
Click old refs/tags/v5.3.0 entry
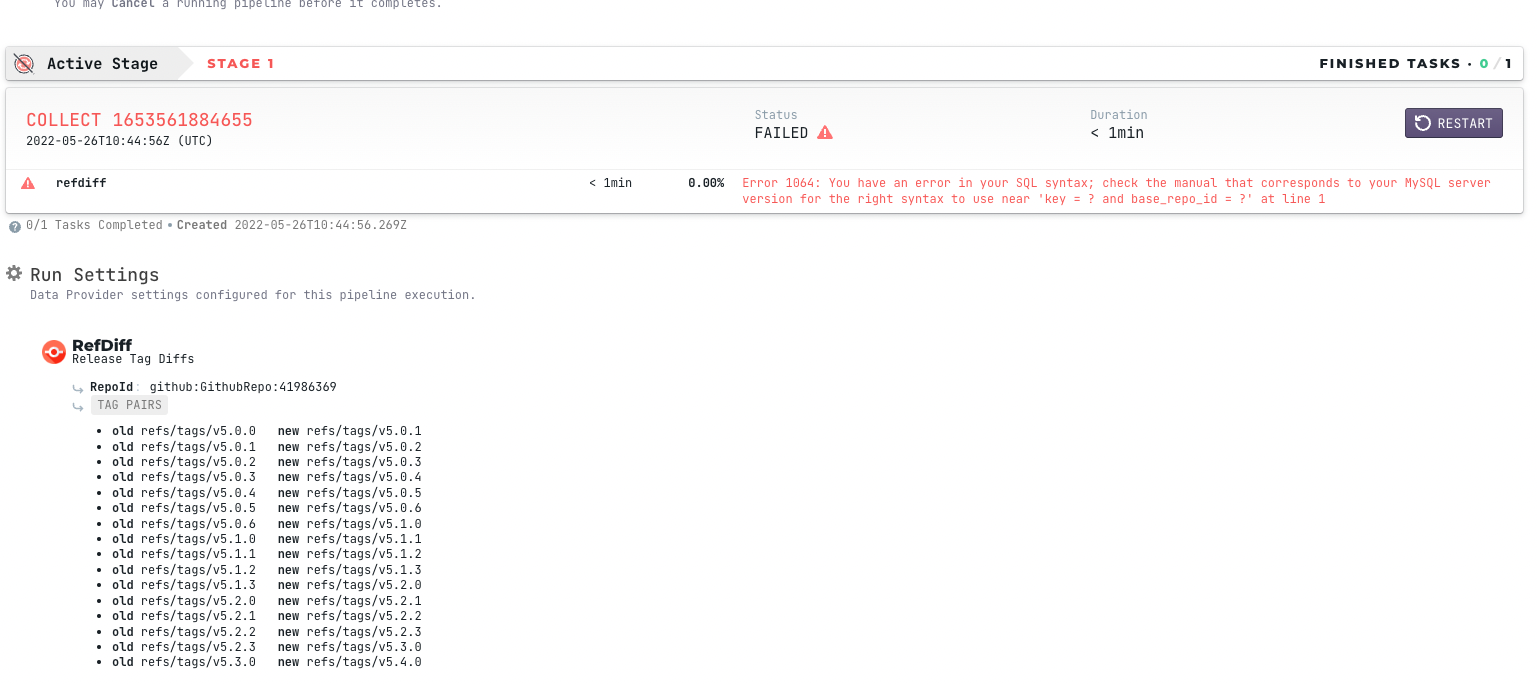pos(184,662)
